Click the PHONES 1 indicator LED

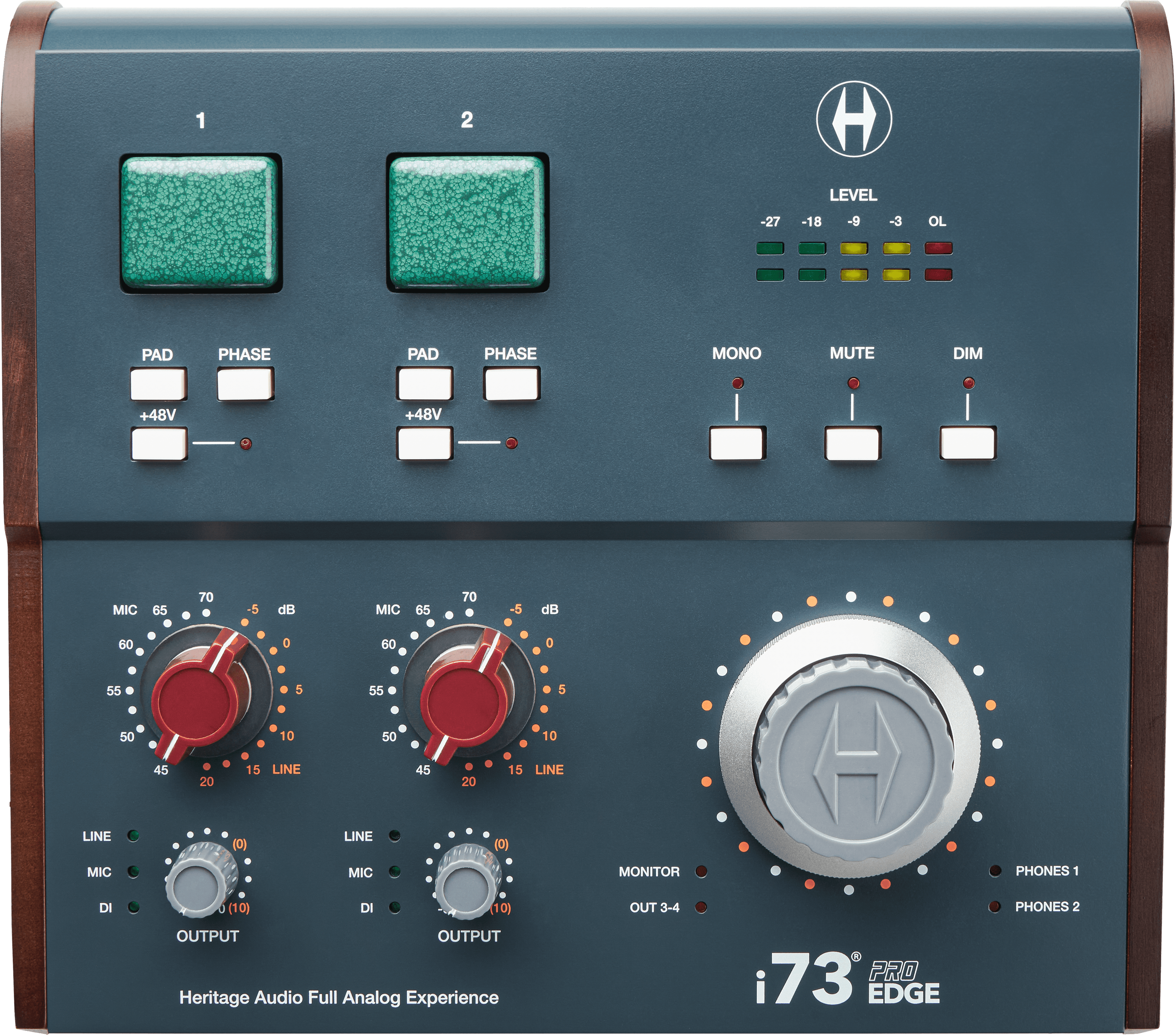click(995, 871)
